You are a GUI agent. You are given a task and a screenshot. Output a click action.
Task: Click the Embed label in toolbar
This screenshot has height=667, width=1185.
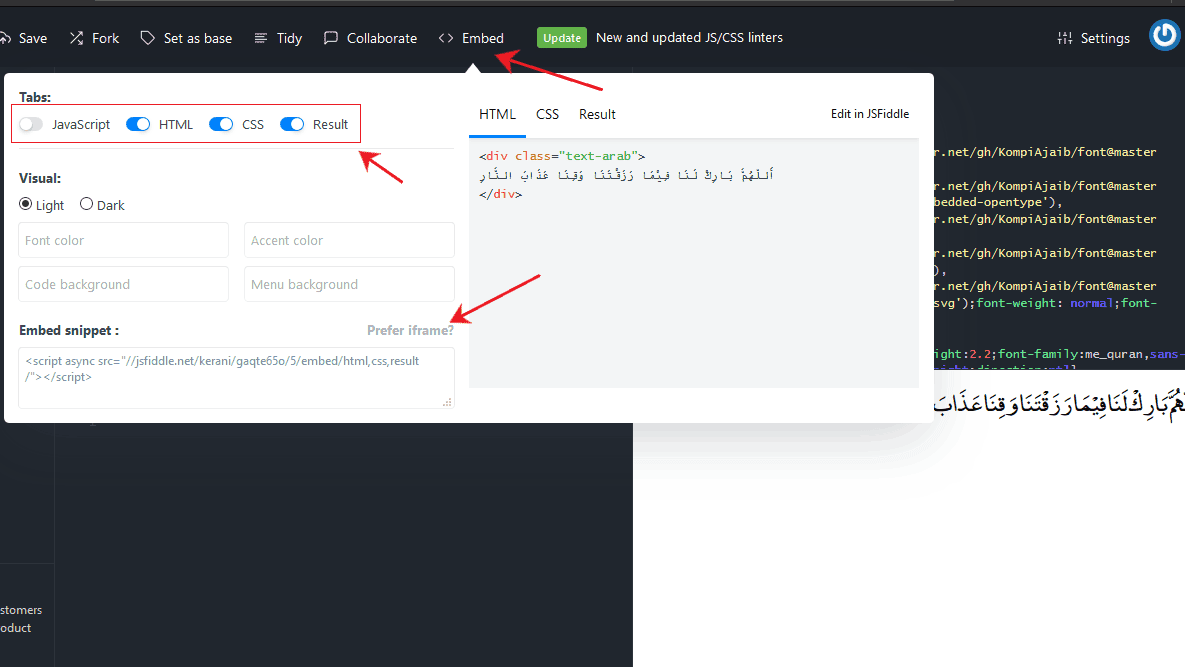pyautogui.click(x=482, y=38)
